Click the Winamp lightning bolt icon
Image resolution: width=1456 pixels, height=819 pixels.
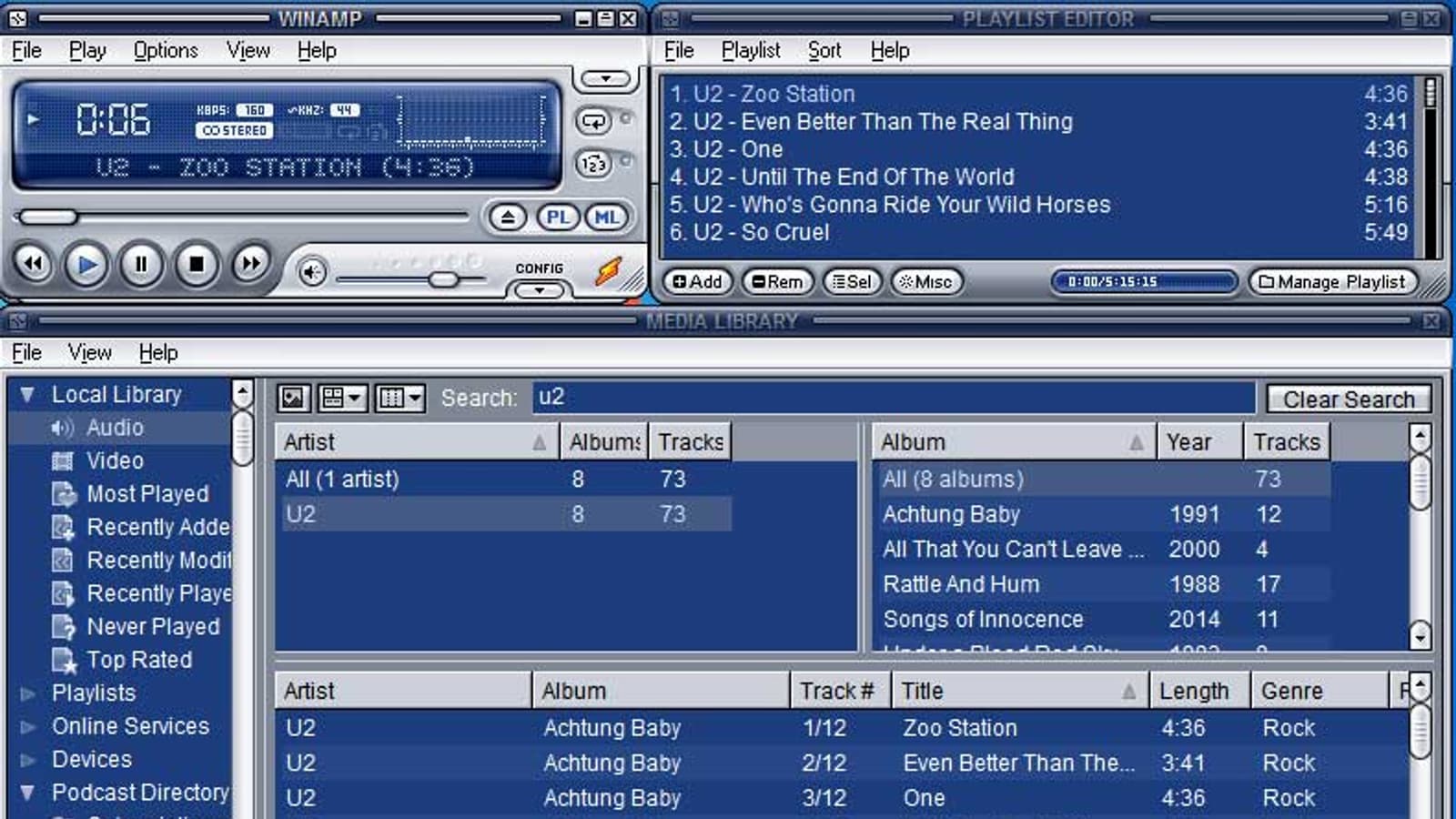[608, 270]
